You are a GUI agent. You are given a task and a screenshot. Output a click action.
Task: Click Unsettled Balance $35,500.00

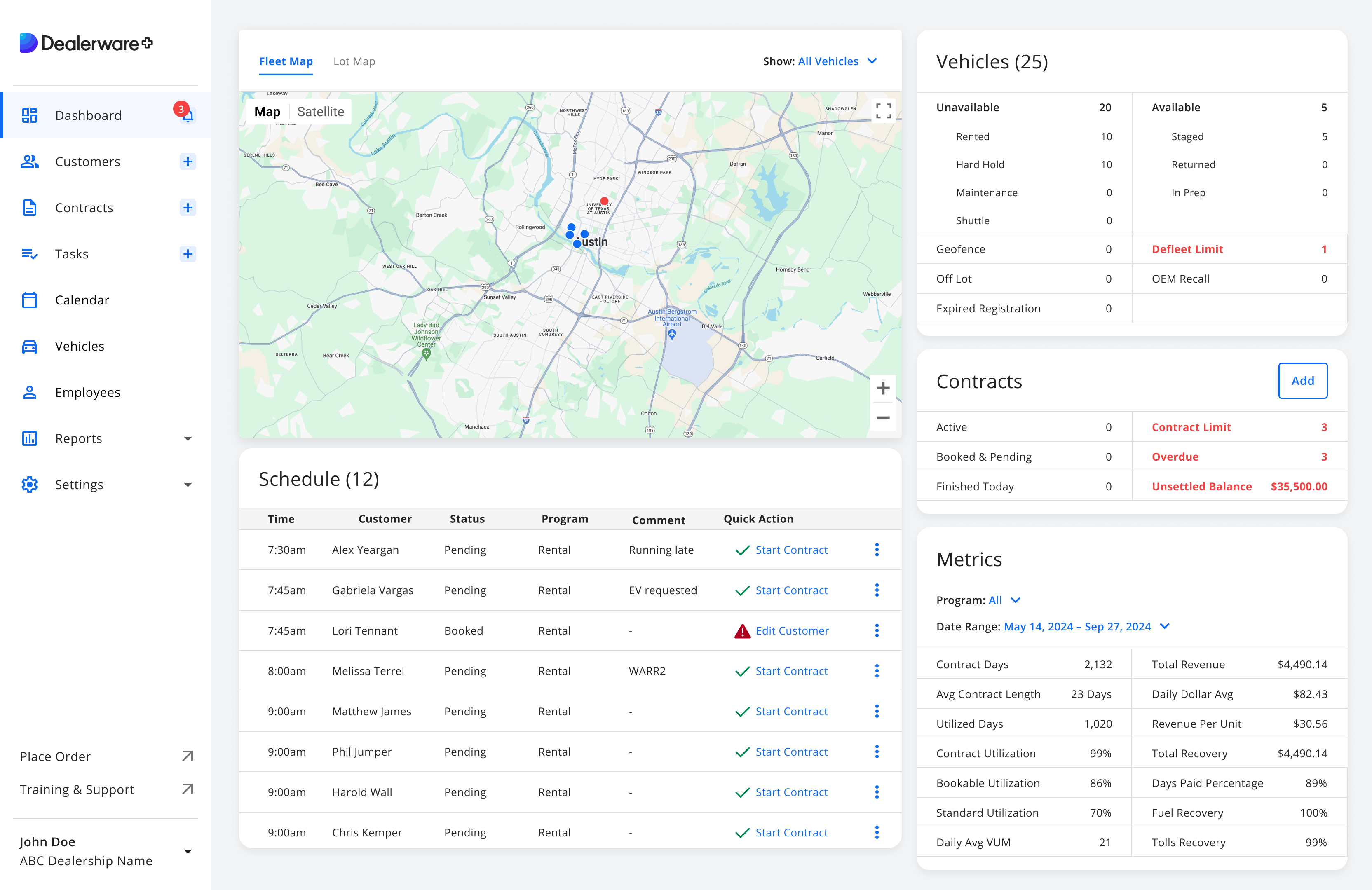click(x=1239, y=487)
